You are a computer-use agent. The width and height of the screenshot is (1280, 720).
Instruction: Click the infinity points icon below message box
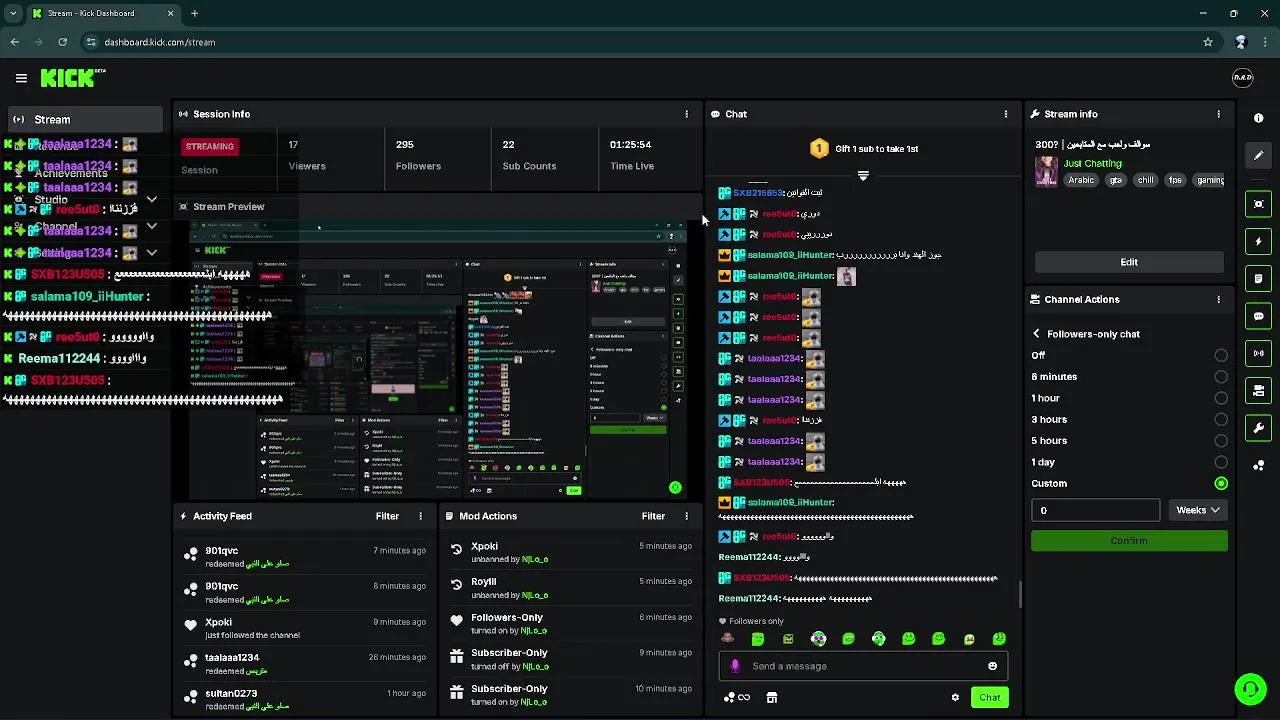click(x=738, y=698)
